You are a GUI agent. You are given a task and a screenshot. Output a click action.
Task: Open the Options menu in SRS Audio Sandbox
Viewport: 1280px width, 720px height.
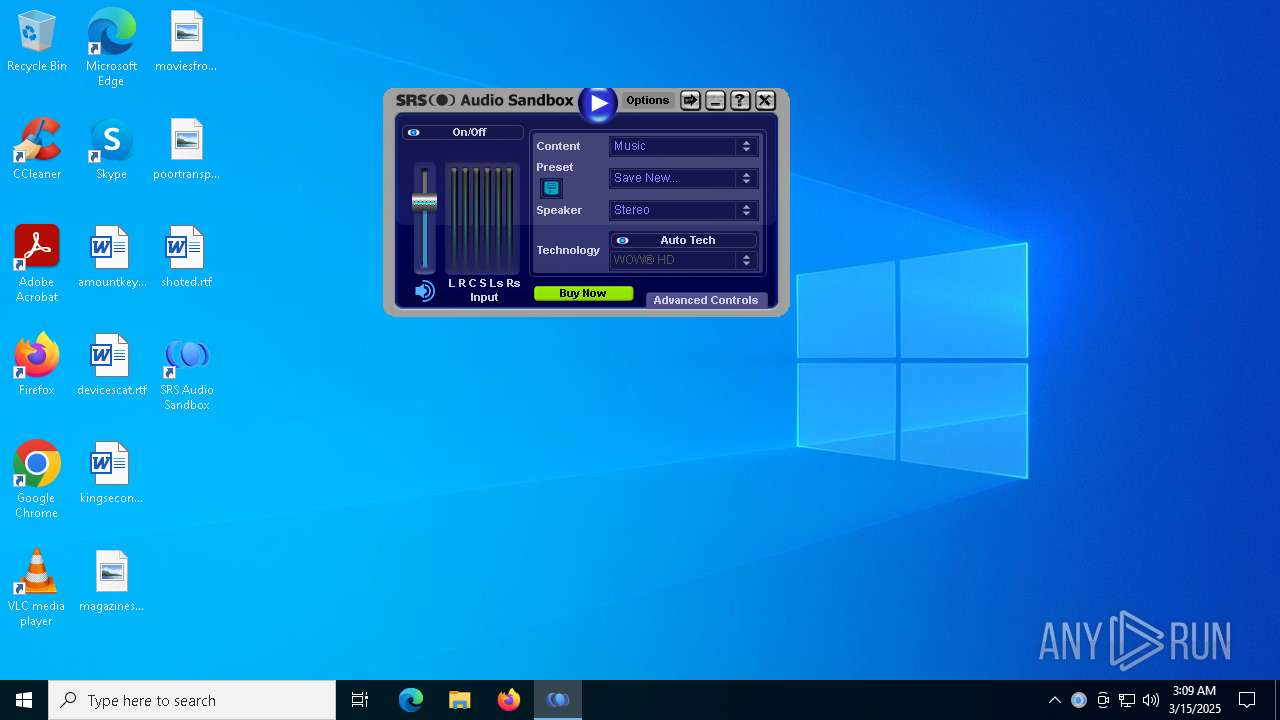pyautogui.click(x=647, y=100)
